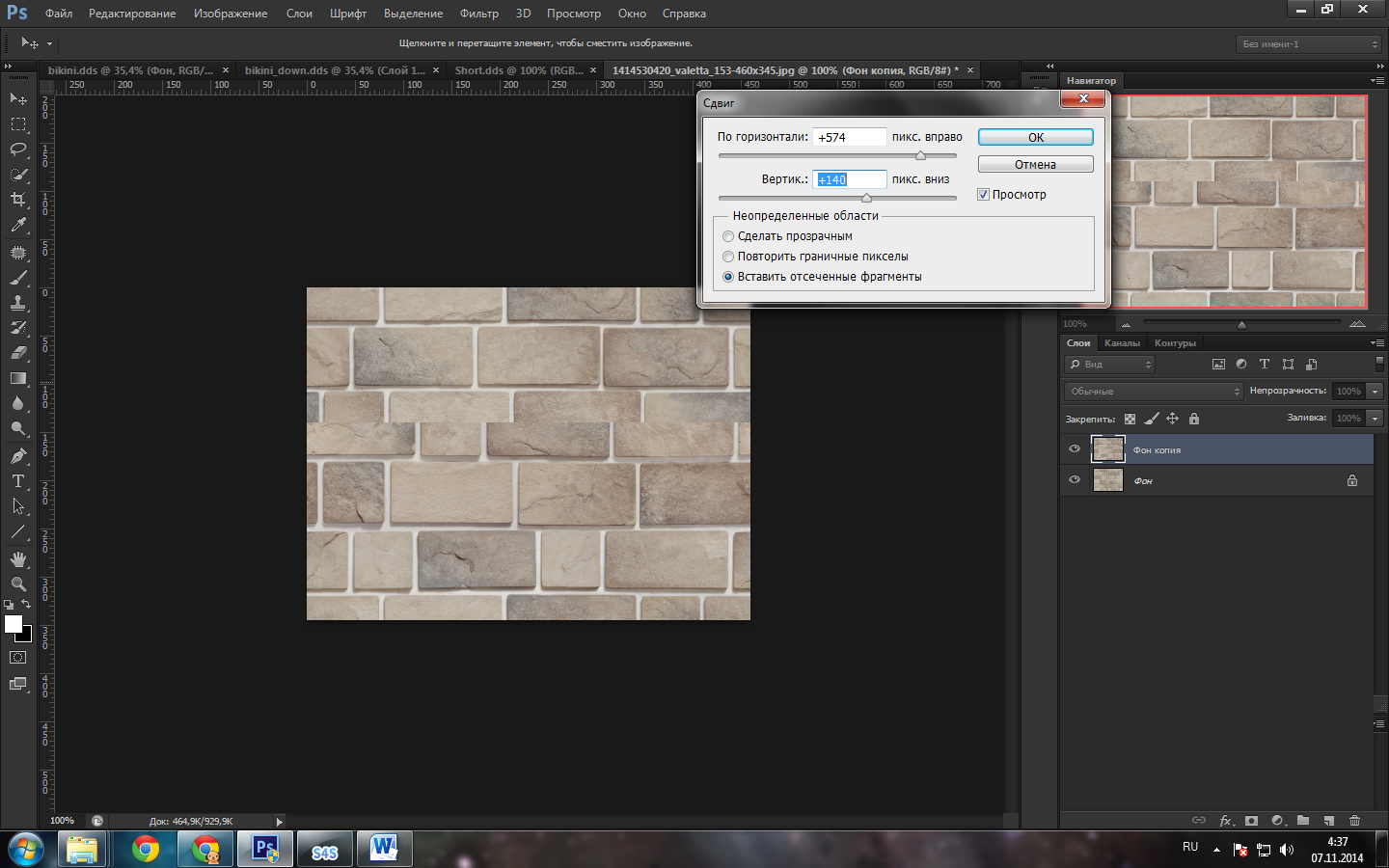Open the workspace dropdown Без имени-1
This screenshot has height=868, width=1389.
[1309, 44]
